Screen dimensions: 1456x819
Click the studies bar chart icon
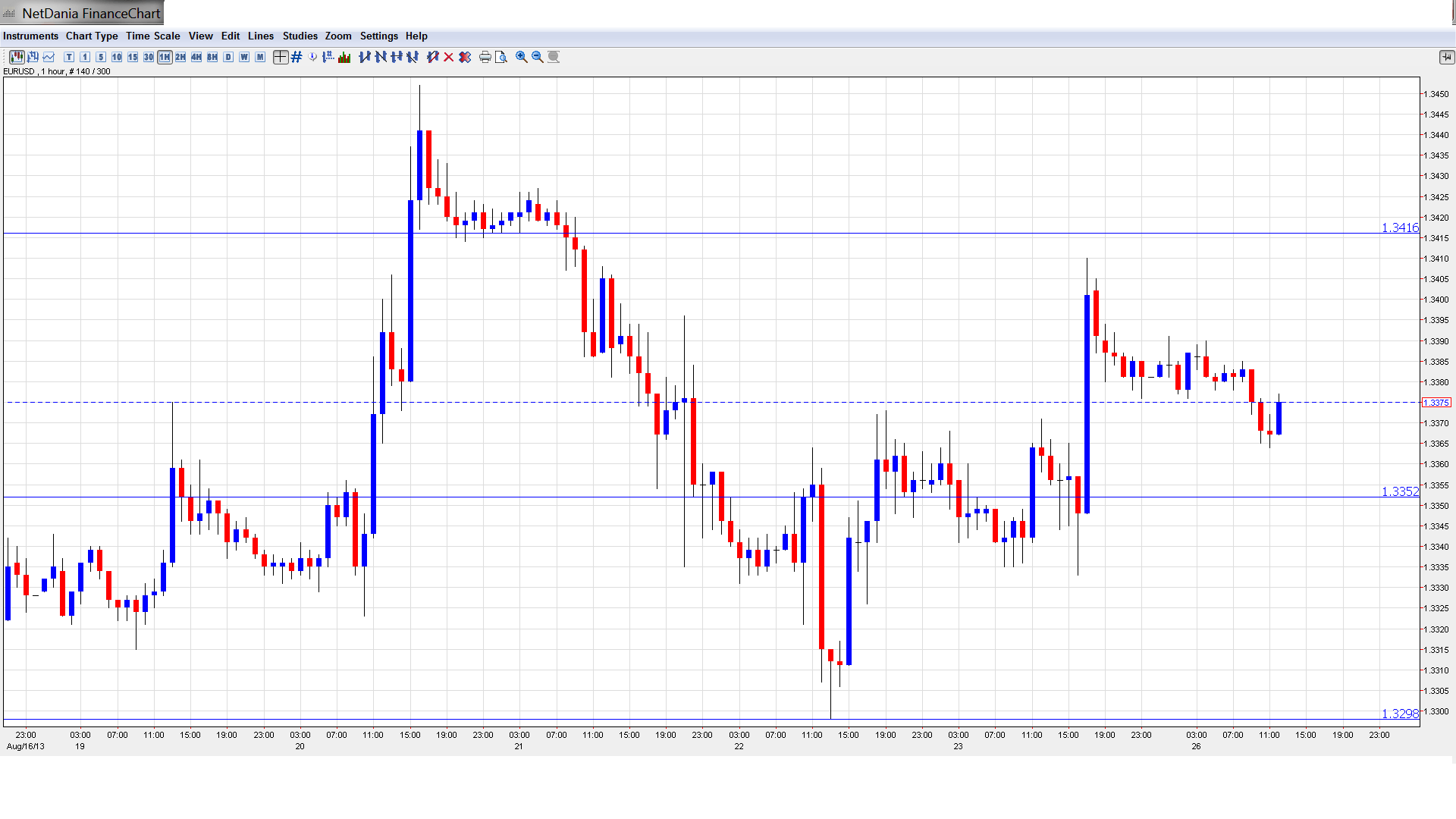click(344, 57)
